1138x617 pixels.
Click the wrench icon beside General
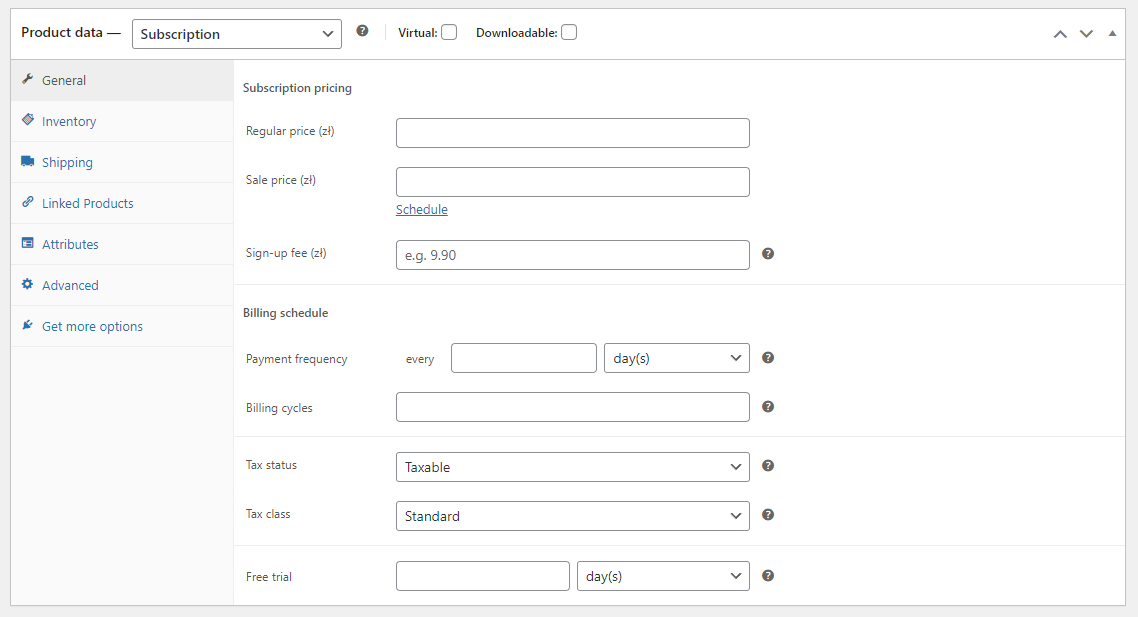coord(28,79)
